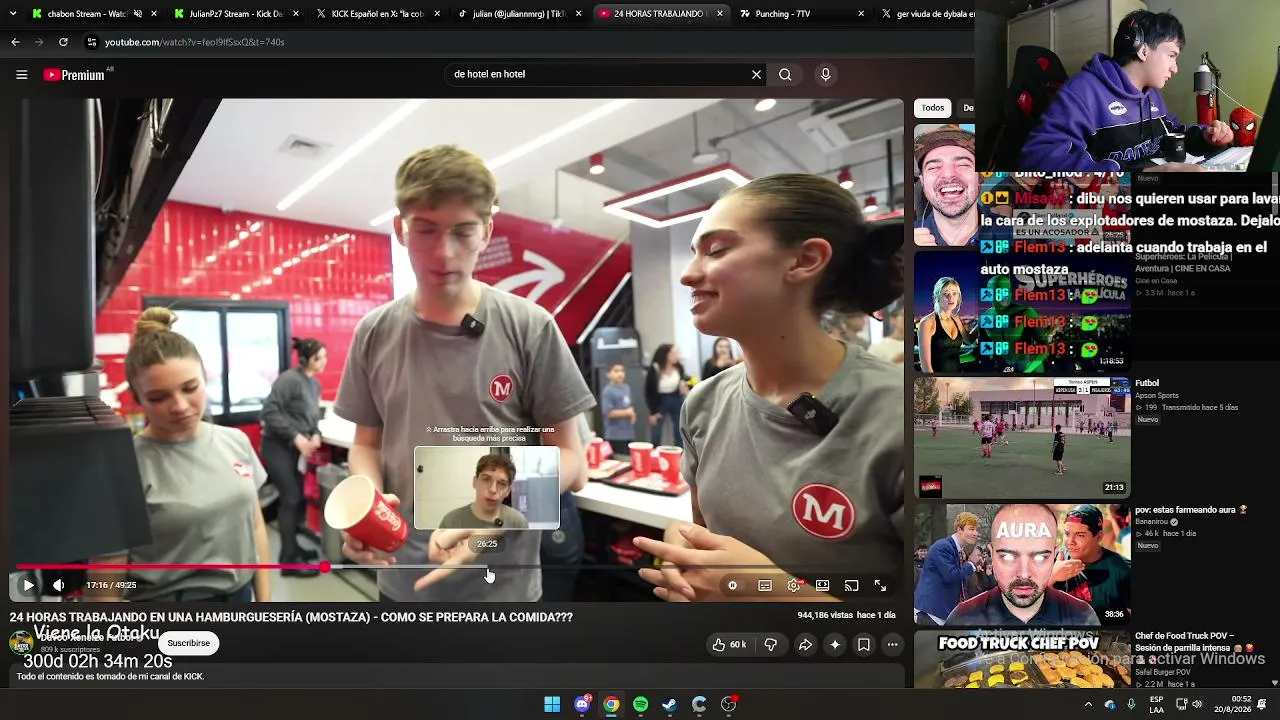This screenshot has width=1280, height=720.
Task: Open the YouTube guide hamburger menu
Action: tap(21, 74)
